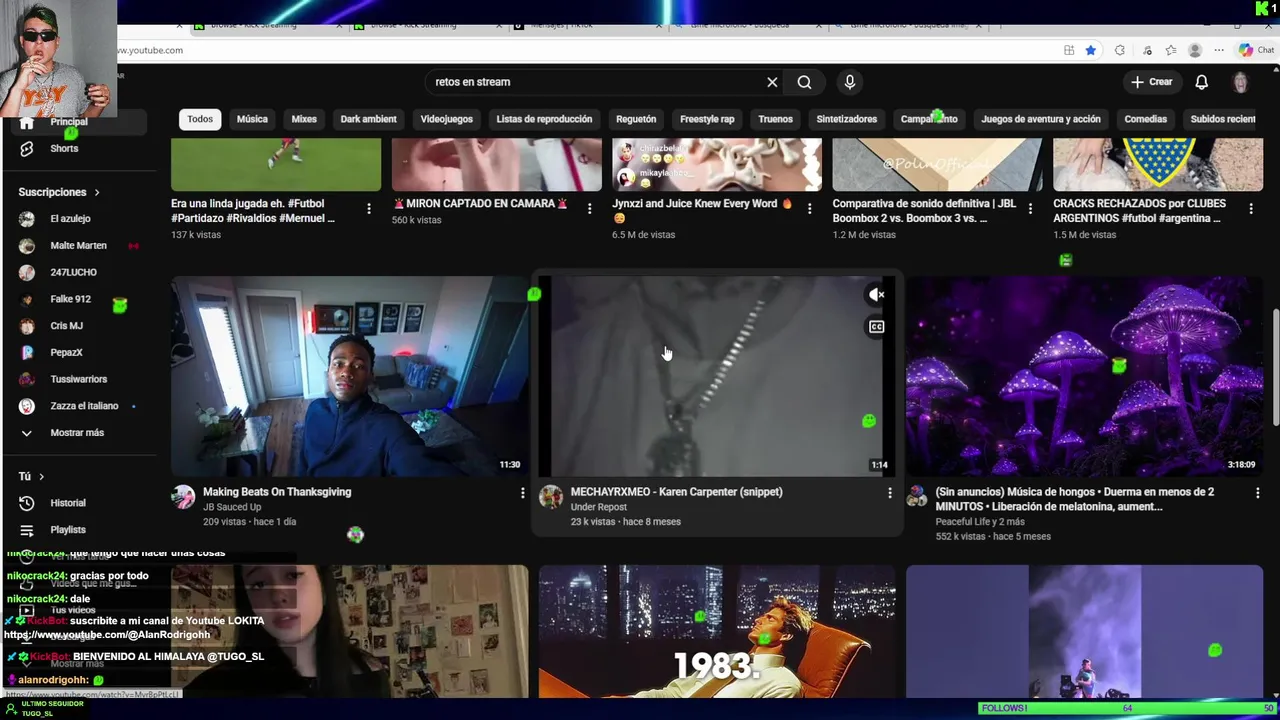Expand 'Mostrar más' subscriptions
This screenshot has width=1280, height=720.
pyautogui.click(x=78, y=433)
